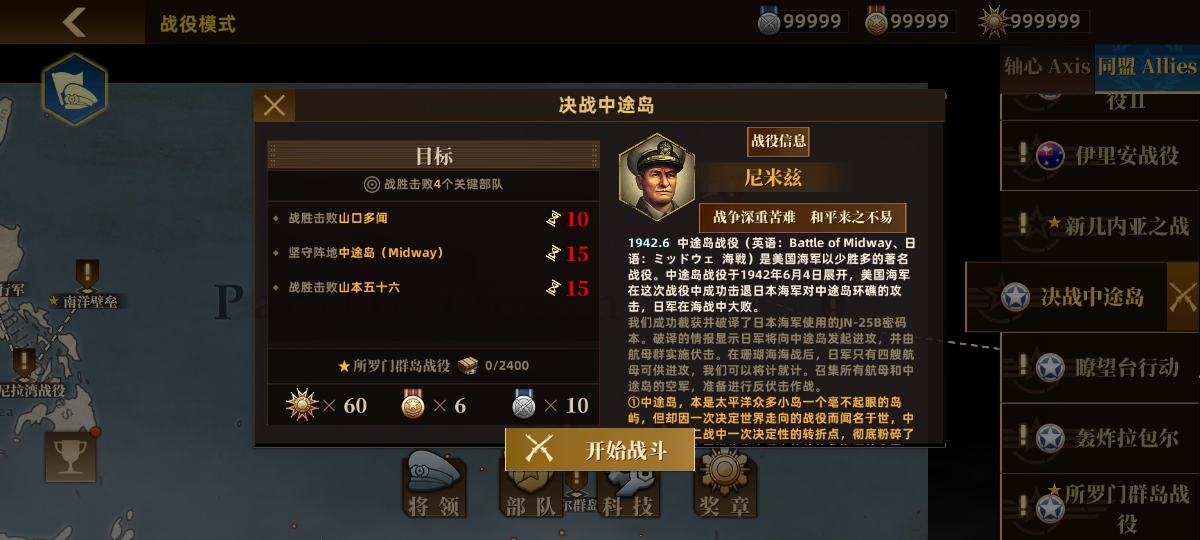Open the trophy achievements icon
Viewport: 1200px width, 540px height.
pos(71,456)
